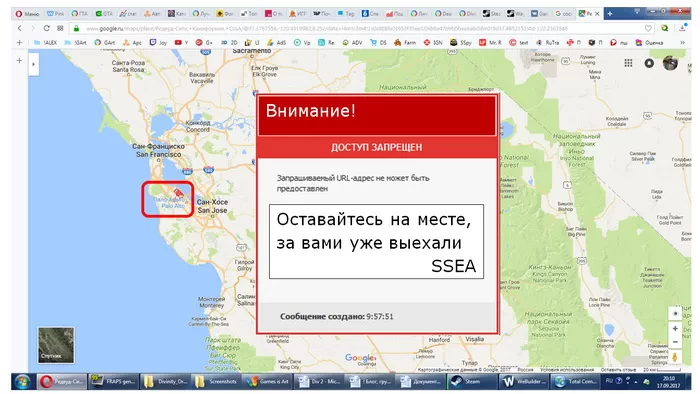Open the G+ bookmark
Viewport: 700px width, 394px height.
pyautogui.click(x=204, y=43)
